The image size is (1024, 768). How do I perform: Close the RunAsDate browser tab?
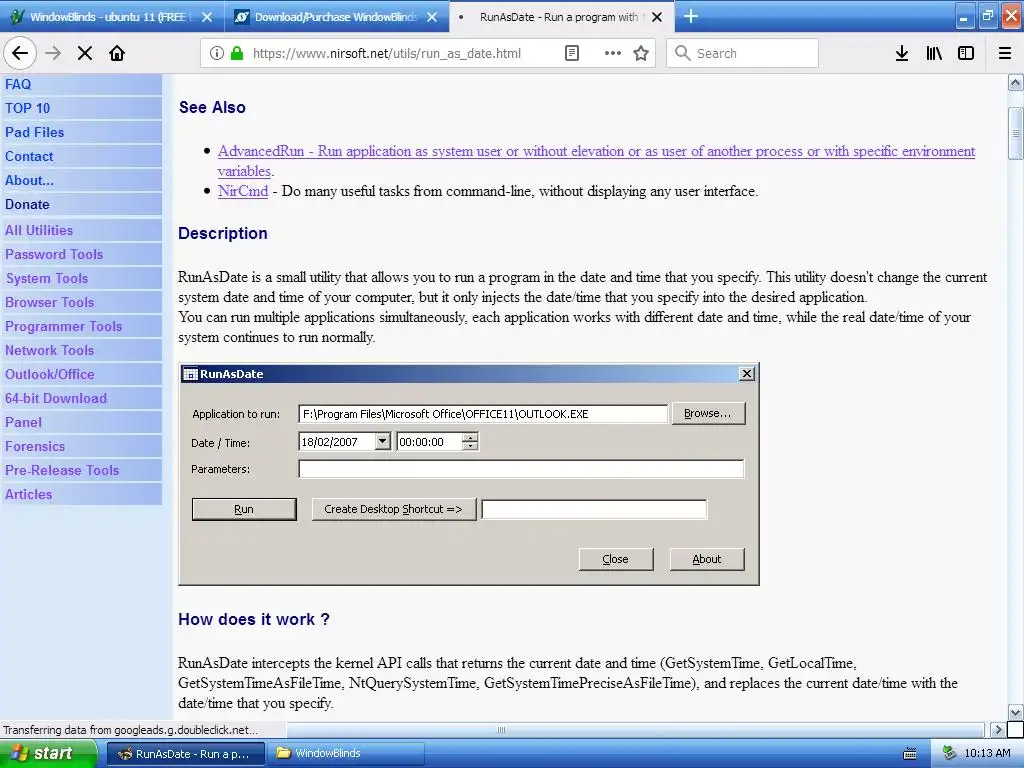[x=657, y=17]
